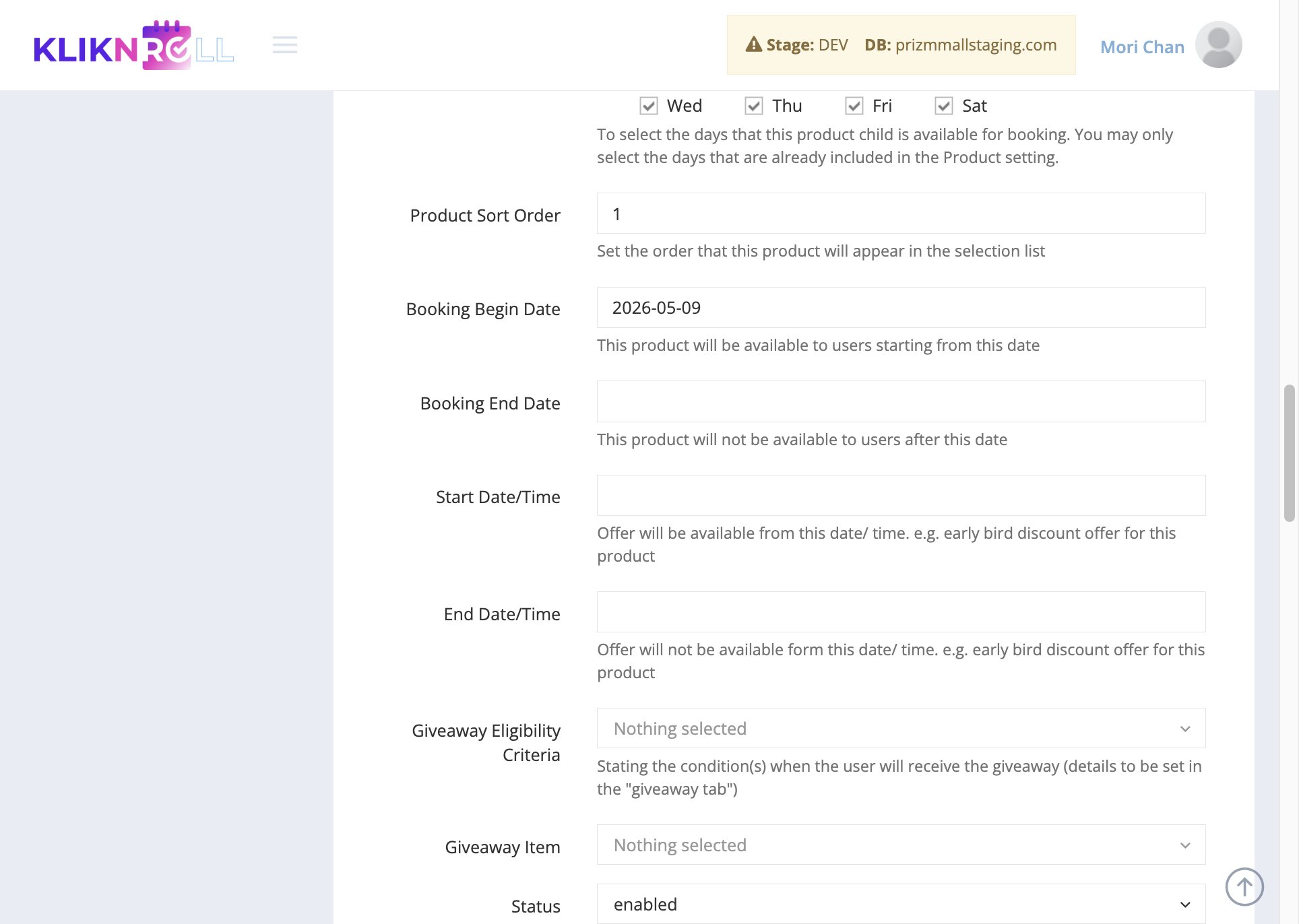The width and height of the screenshot is (1299, 924).
Task: Toggle the Fri checkbox
Action: coord(854,106)
